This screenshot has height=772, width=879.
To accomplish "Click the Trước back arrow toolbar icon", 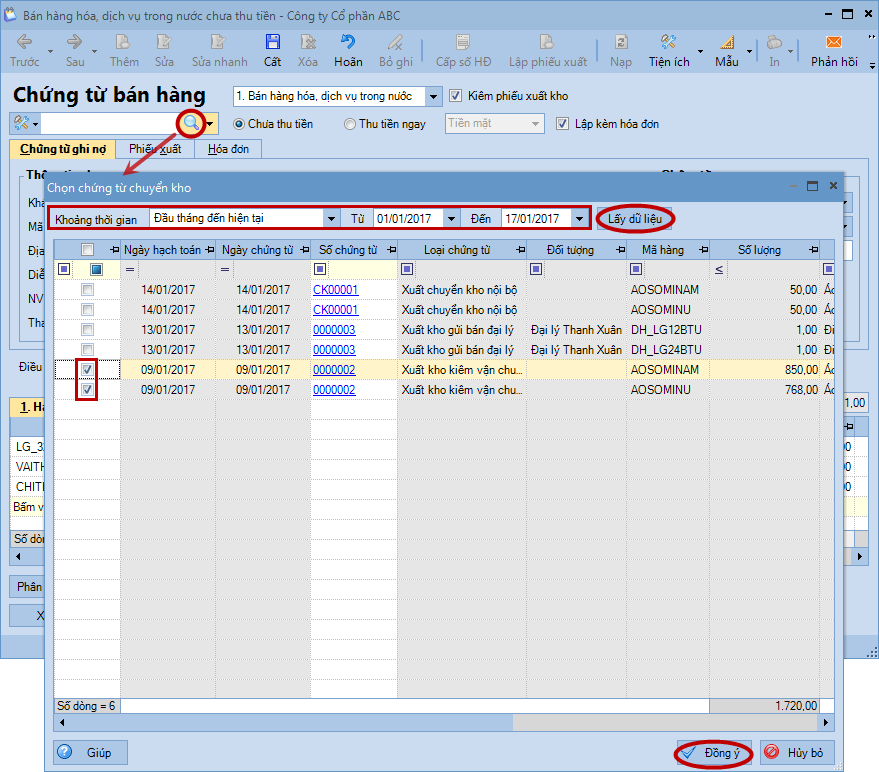I will coord(24,42).
